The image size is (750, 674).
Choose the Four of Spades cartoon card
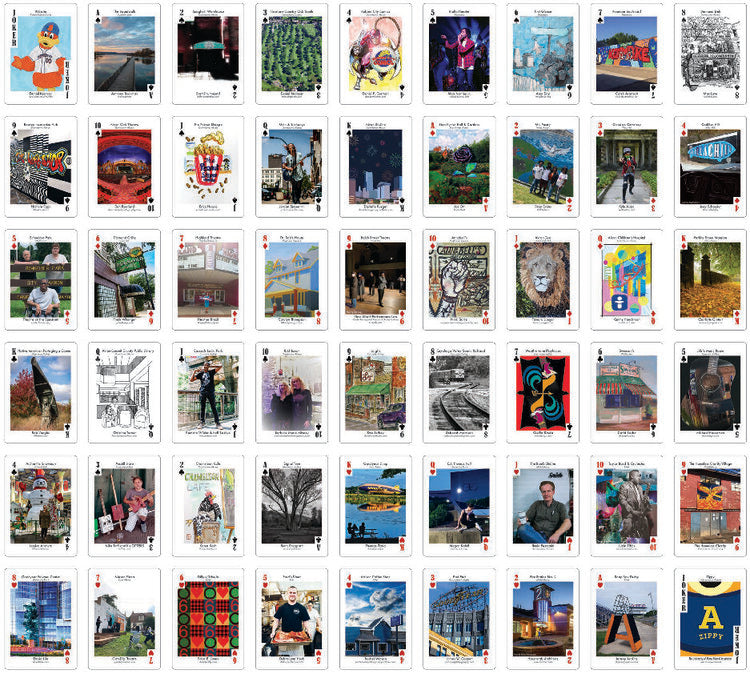pyautogui.click(x=375, y=54)
